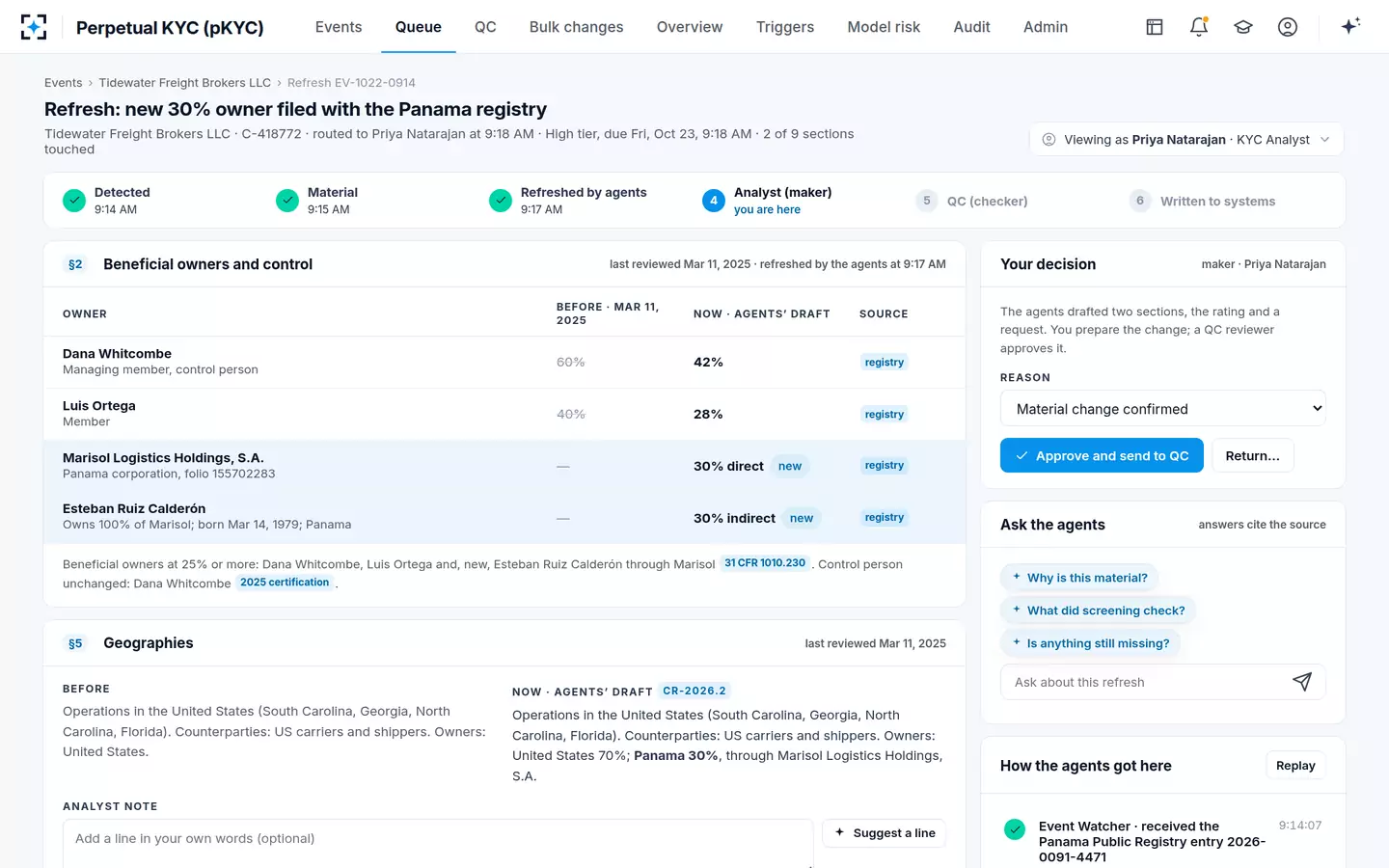
Task: Open the Model risk tab
Action: click(x=884, y=27)
